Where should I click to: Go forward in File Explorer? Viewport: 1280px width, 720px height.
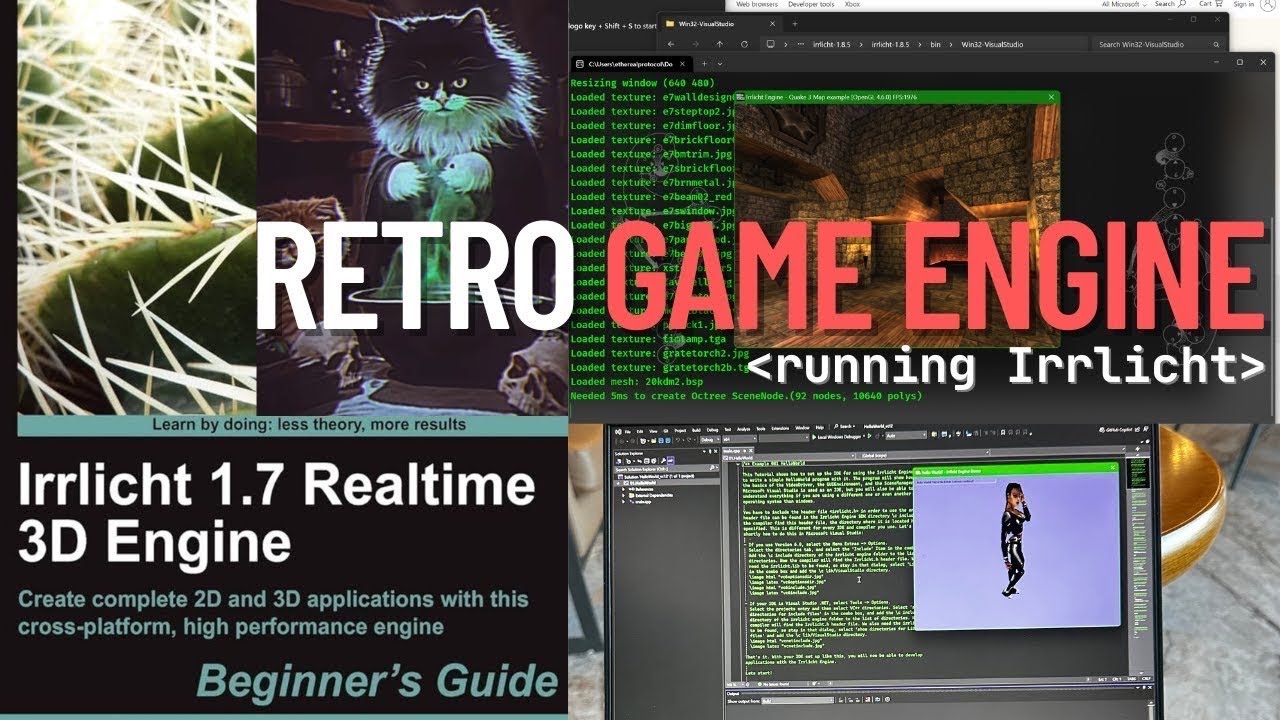[x=695, y=44]
